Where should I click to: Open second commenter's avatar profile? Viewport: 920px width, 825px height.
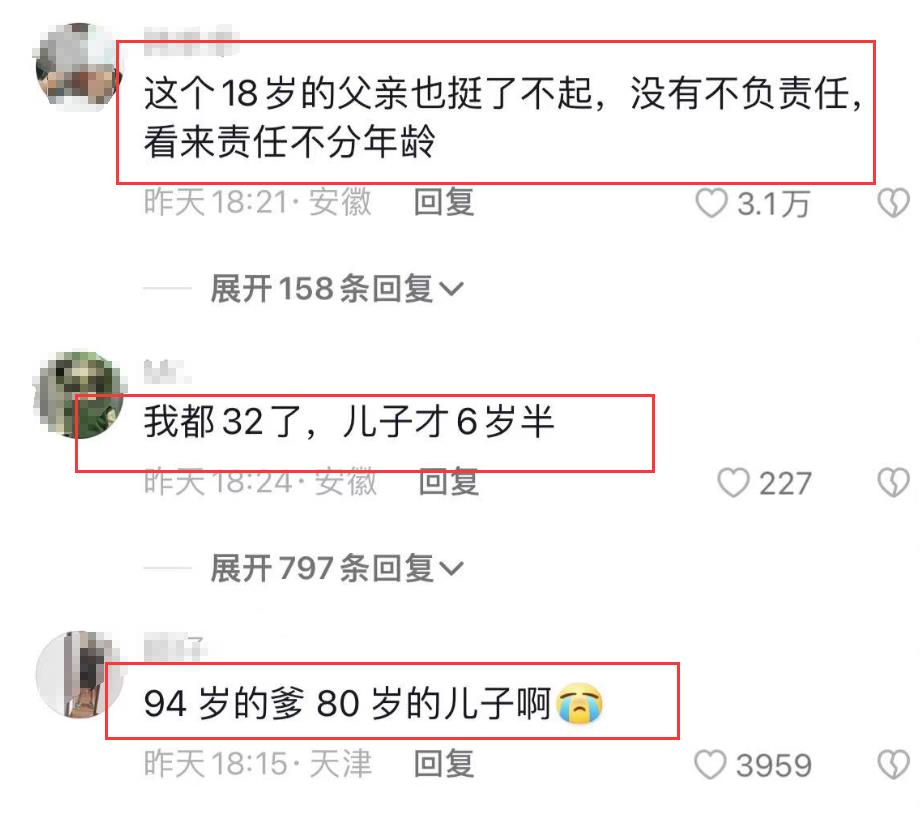tap(79, 394)
